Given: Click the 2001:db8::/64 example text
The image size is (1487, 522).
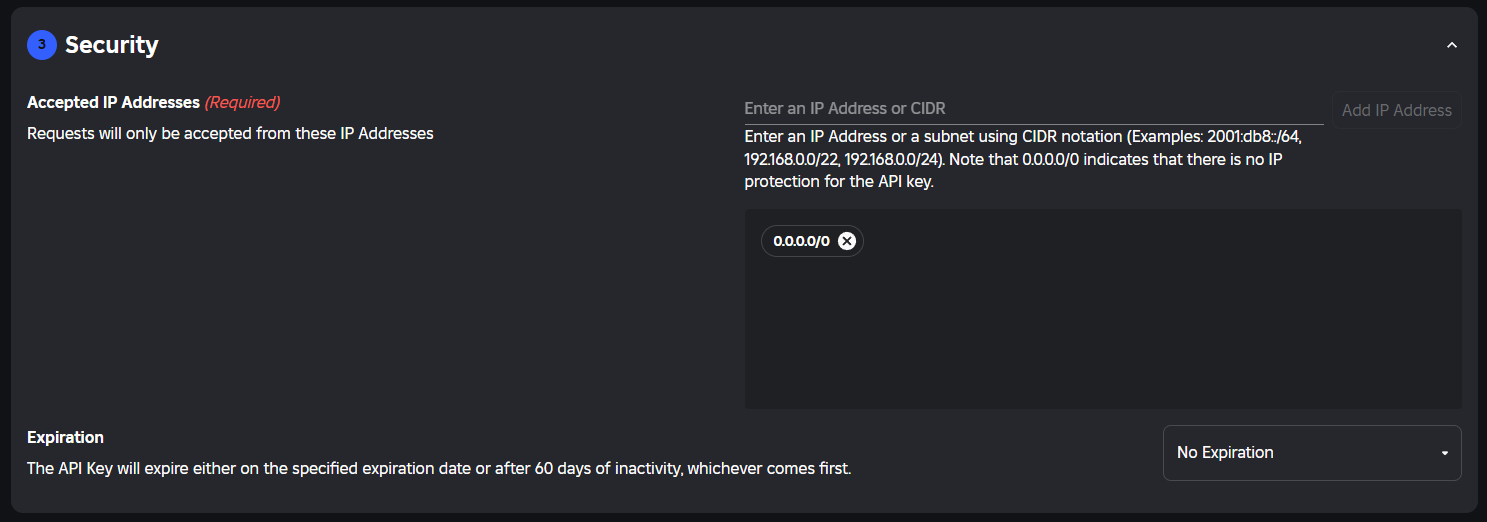Looking at the screenshot, I should click(1250, 136).
